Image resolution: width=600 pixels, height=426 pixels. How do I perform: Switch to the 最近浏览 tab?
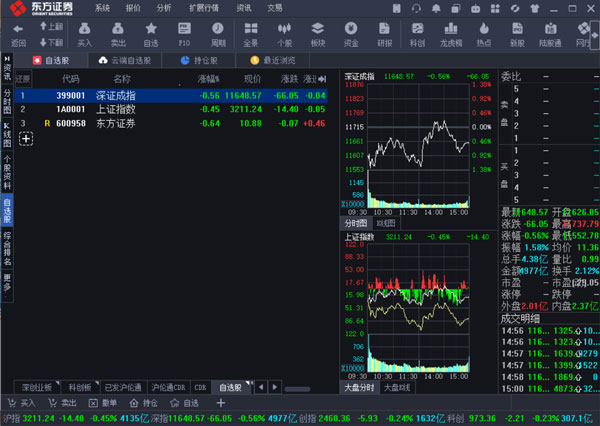(273, 60)
